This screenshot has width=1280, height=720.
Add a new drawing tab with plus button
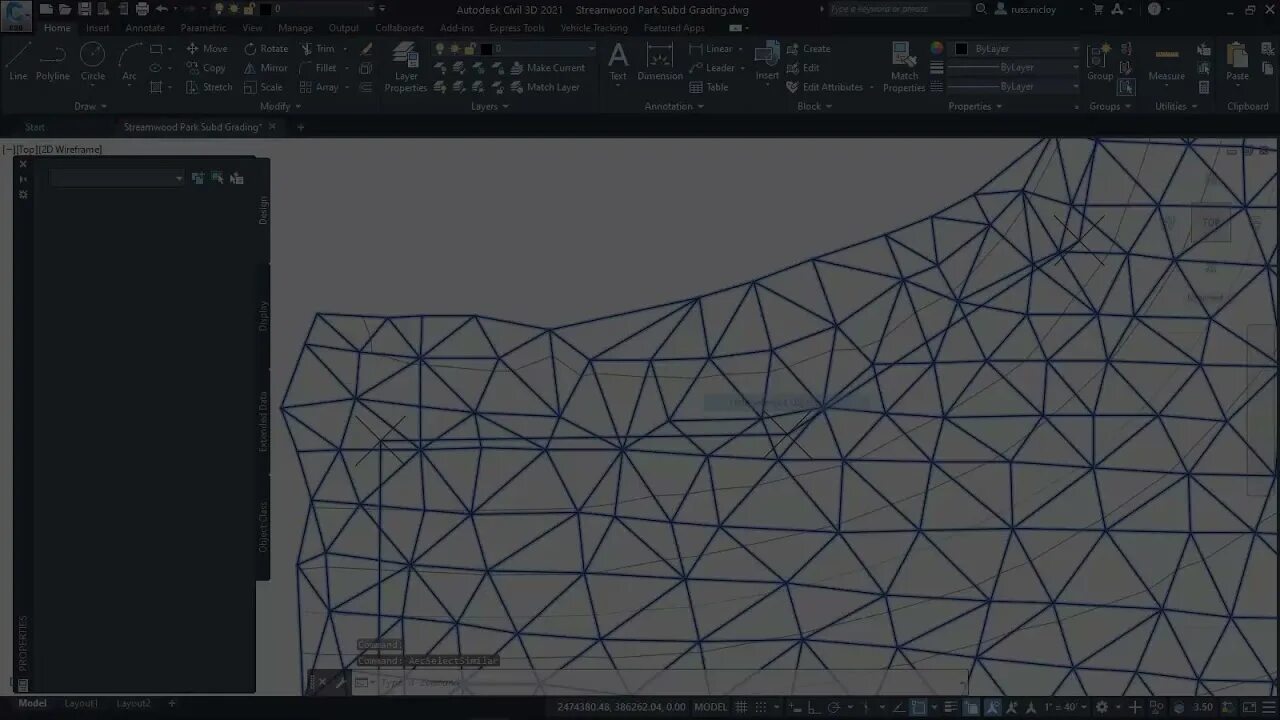click(x=300, y=127)
